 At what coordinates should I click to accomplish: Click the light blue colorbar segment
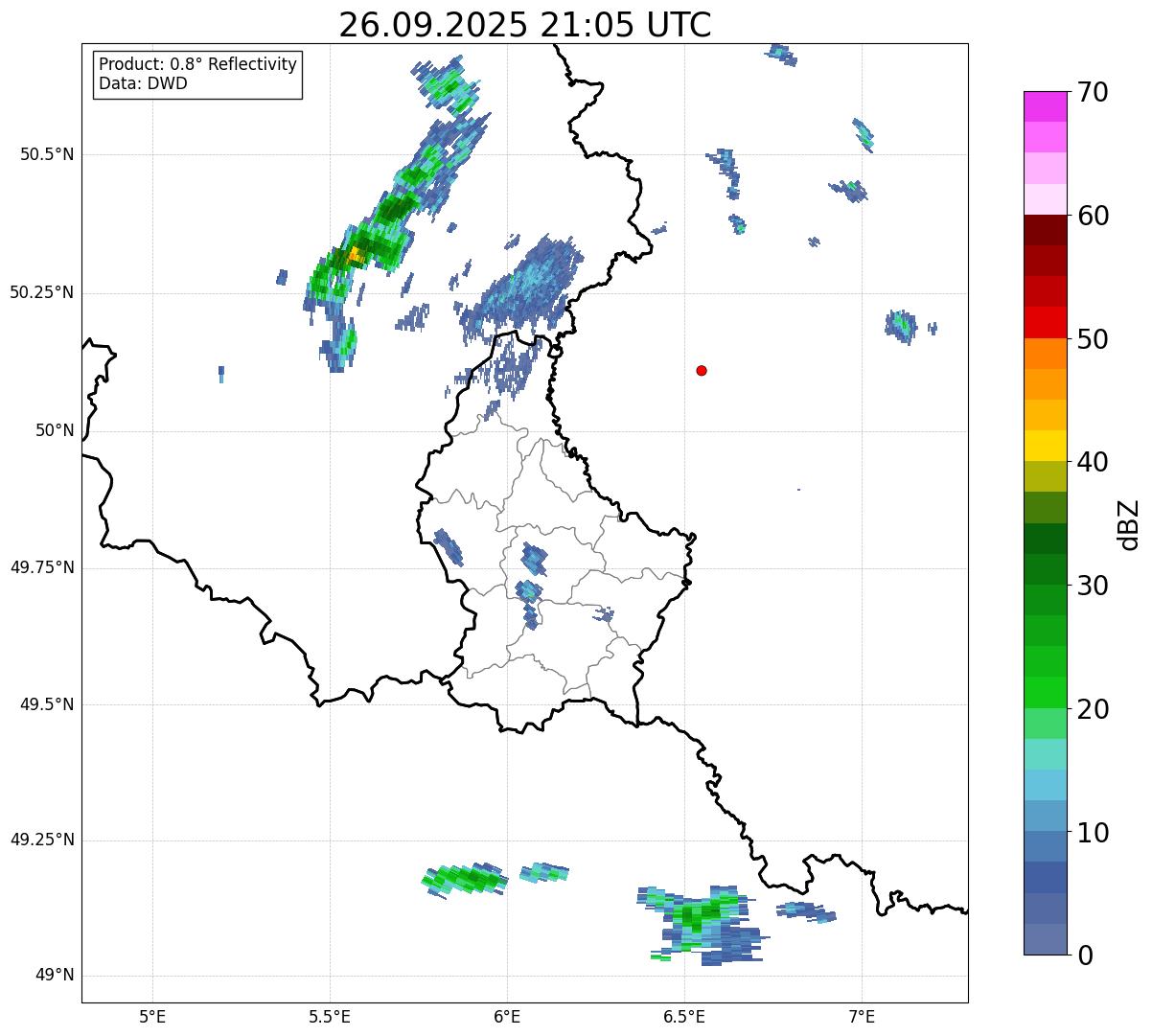pos(1046,785)
